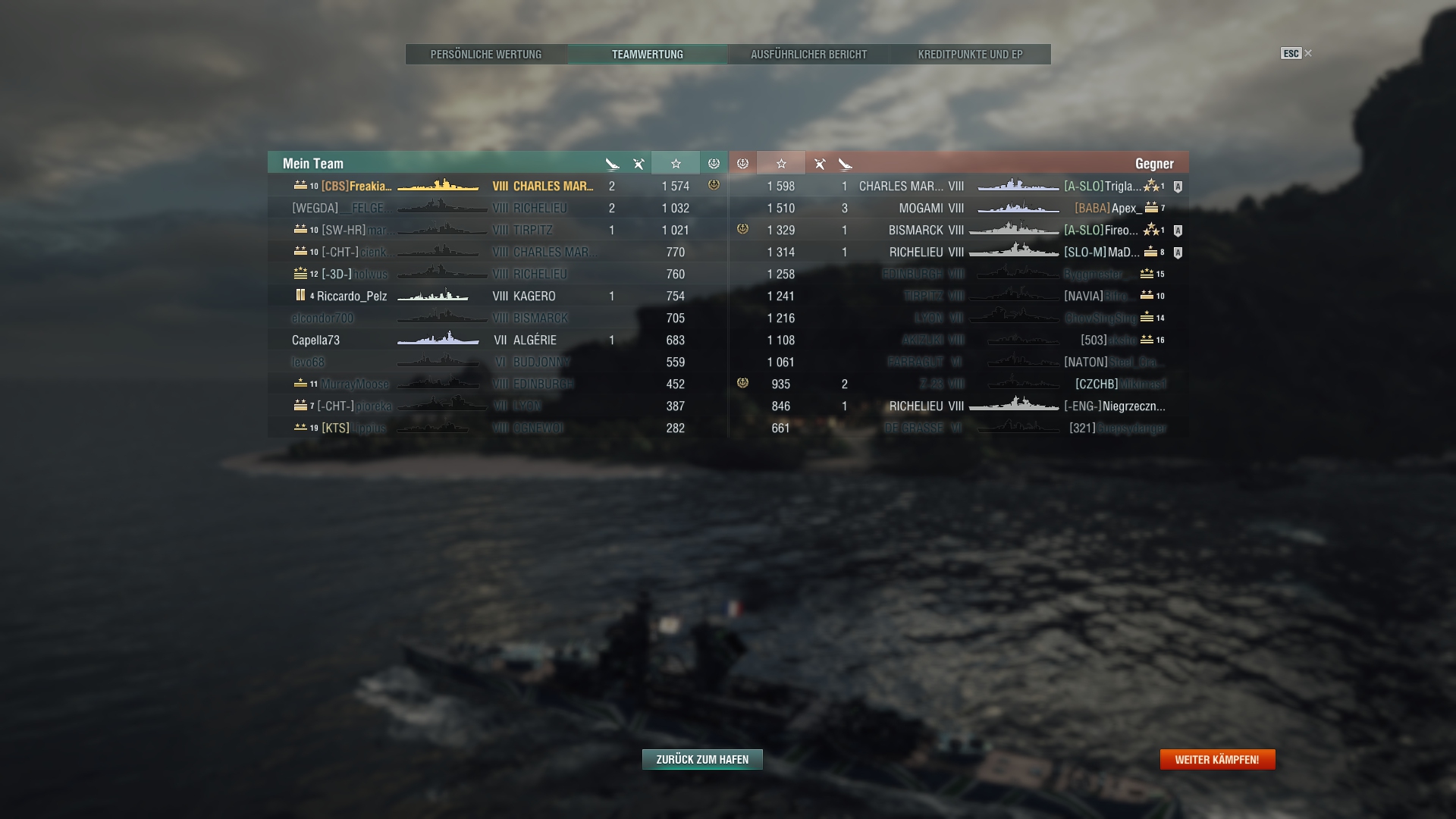Sort enemy team by XP star icon
1456x819 pixels.
[x=781, y=163]
